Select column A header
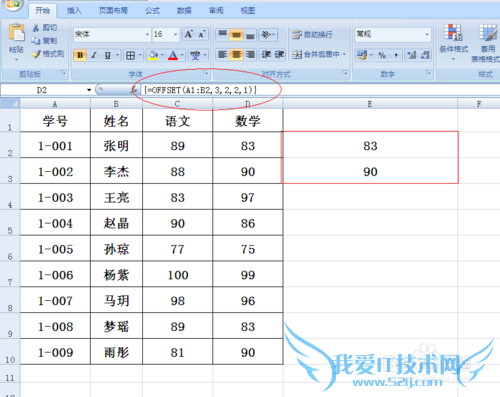Viewport: 500px width, 397px height. (x=55, y=104)
